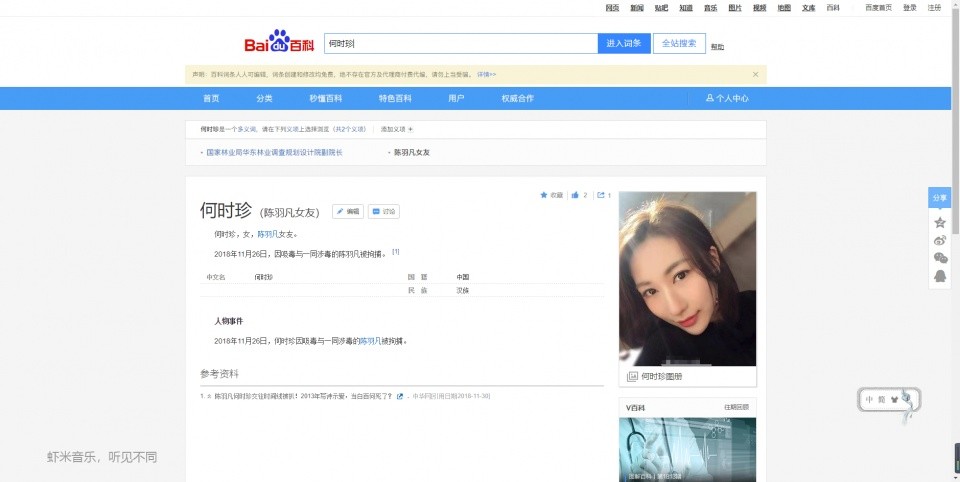
Task: Click the 新闻 link in top bar
Action: point(637,8)
